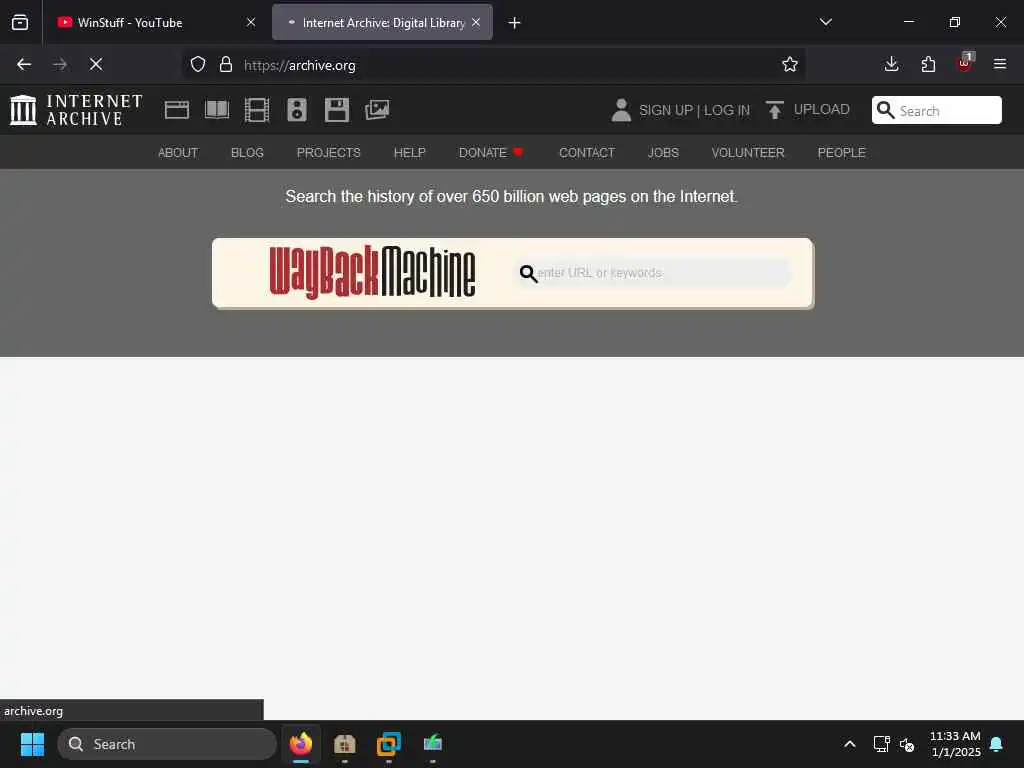Open the Video film strip icon

pyautogui.click(x=257, y=110)
